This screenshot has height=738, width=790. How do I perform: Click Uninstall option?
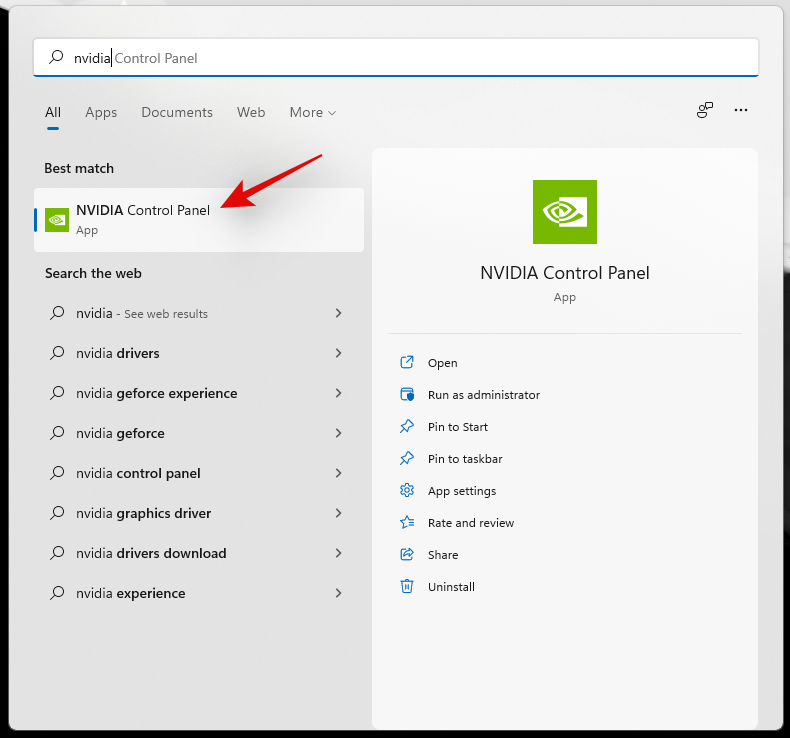click(451, 587)
